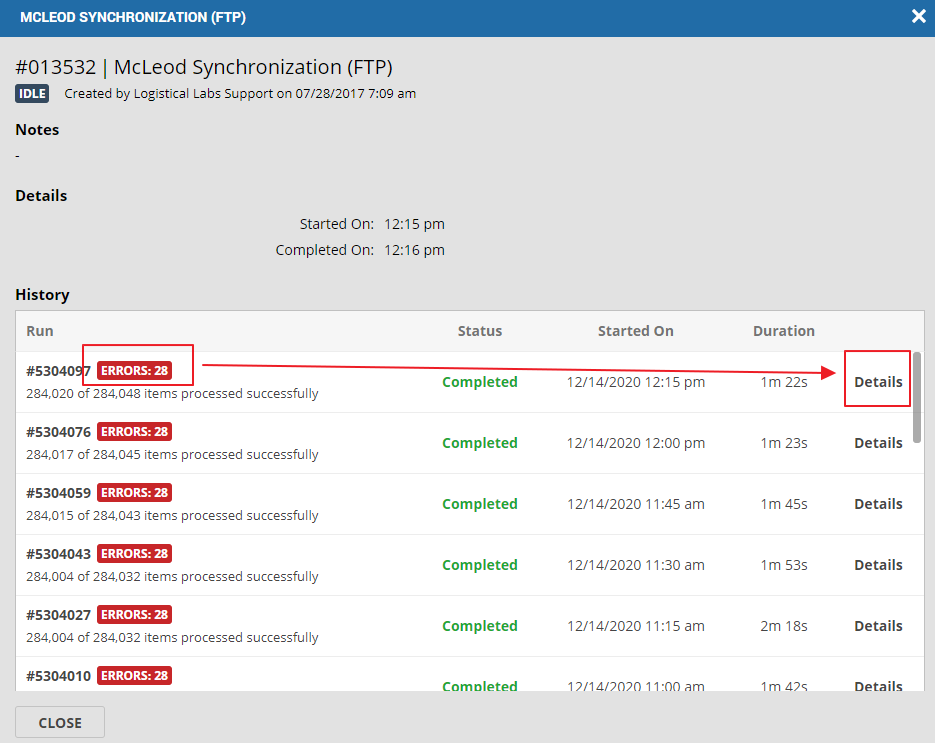Select run number #5304043
The image size is (935, 743).
click(58, 554)
